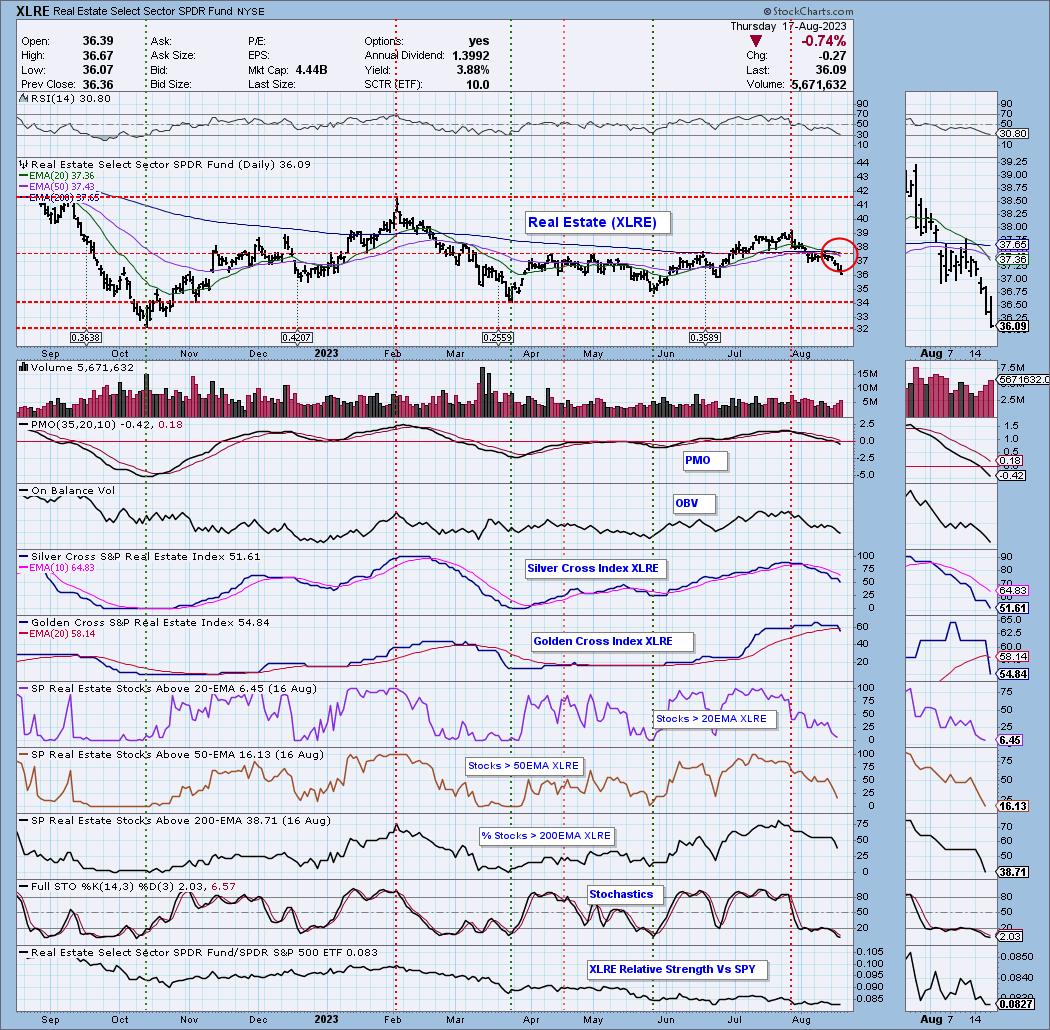The width and height of the screenshot is (1050, 1030).
Task: Click the '% Stocks > 200EMA XLRE' label
Action: 546,836
